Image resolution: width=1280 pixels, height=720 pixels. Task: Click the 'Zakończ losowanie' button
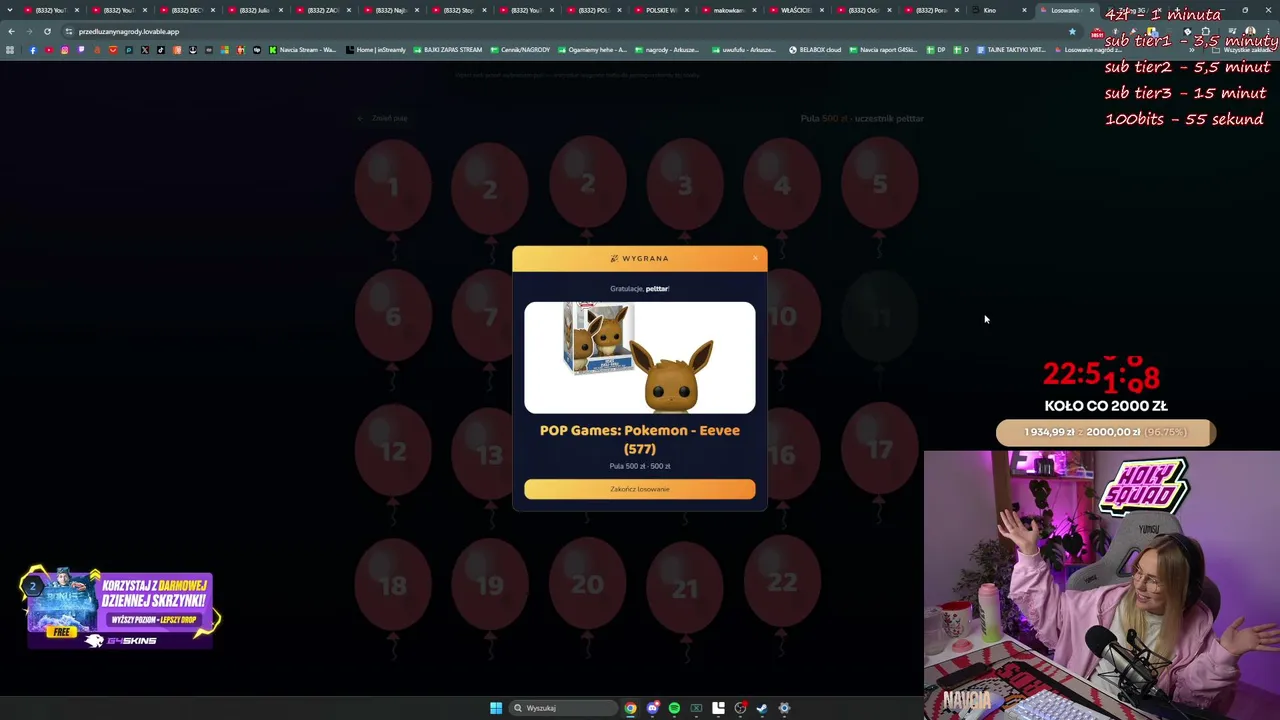[x=640, y=489]
